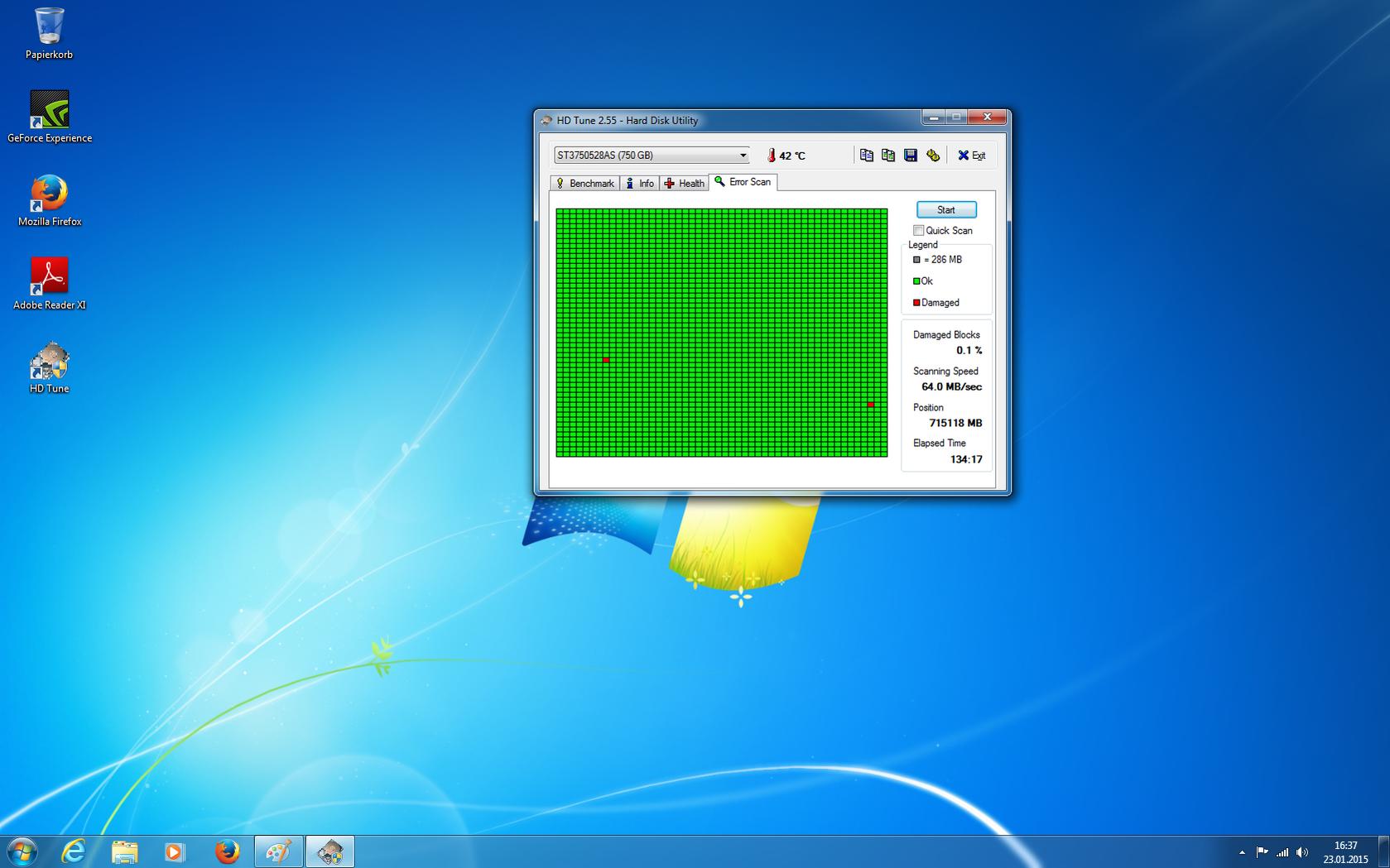Screen dimensions: 1390x868
Task: Switch to the Info tab
Action: [639, 183]
